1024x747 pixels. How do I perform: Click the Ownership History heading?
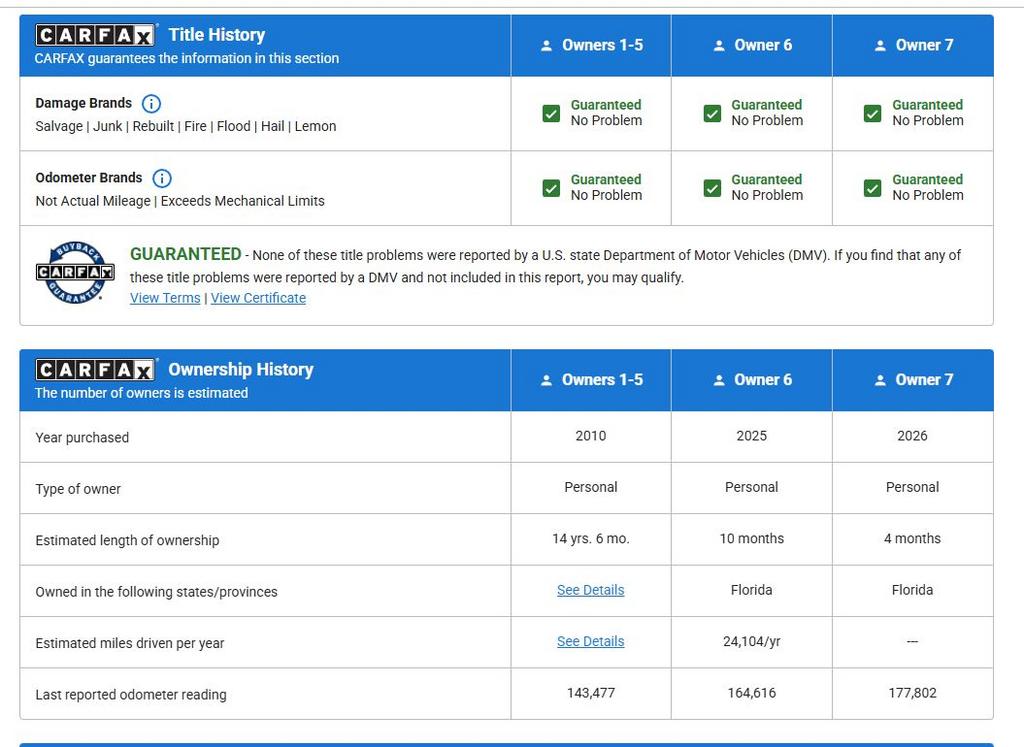[241, 370]
